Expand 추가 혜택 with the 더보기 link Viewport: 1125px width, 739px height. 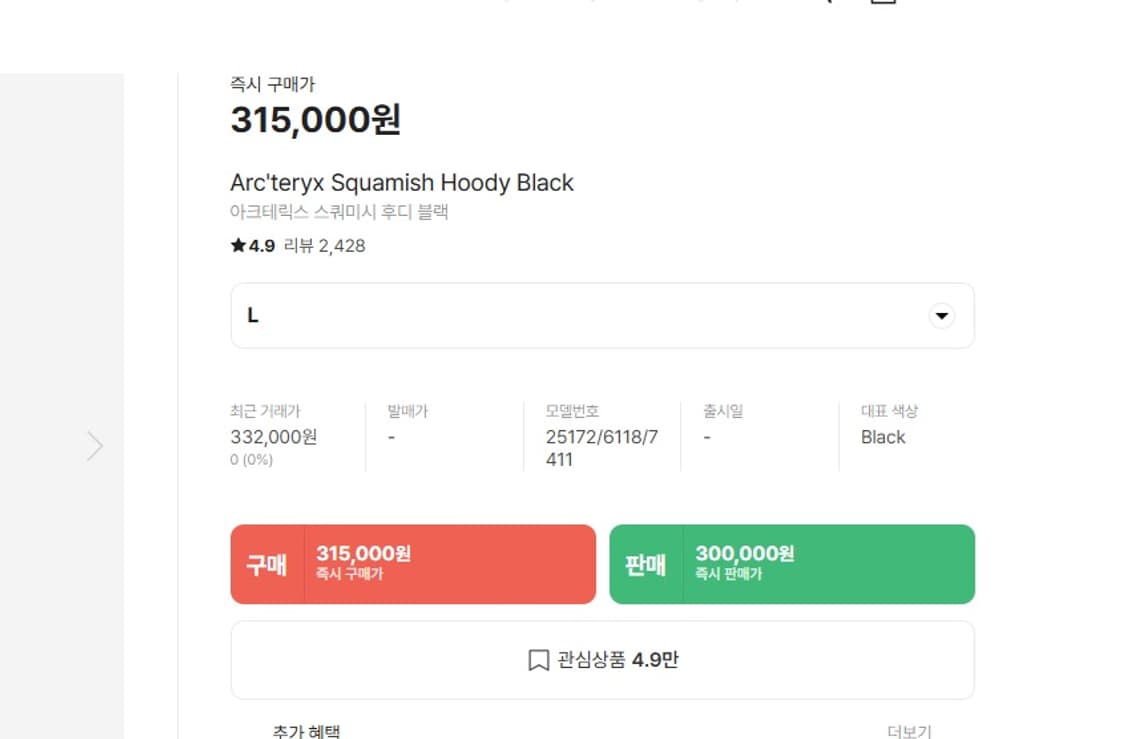point(909,731)
